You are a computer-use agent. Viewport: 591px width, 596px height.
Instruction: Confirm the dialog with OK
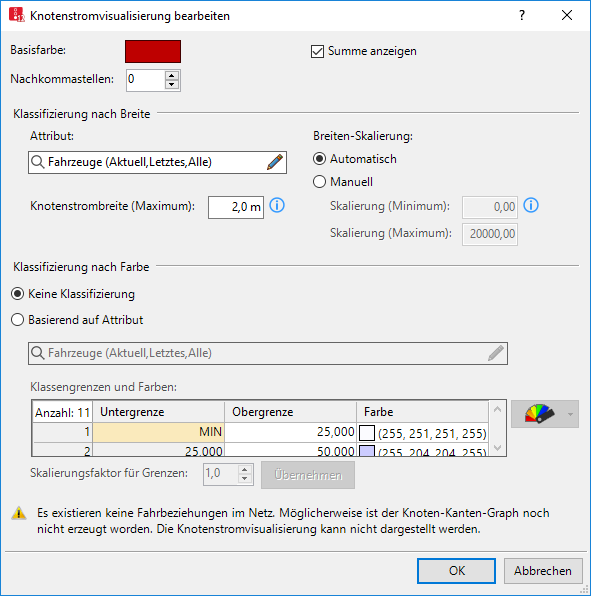pyautogui.click(x=456, y=571)
